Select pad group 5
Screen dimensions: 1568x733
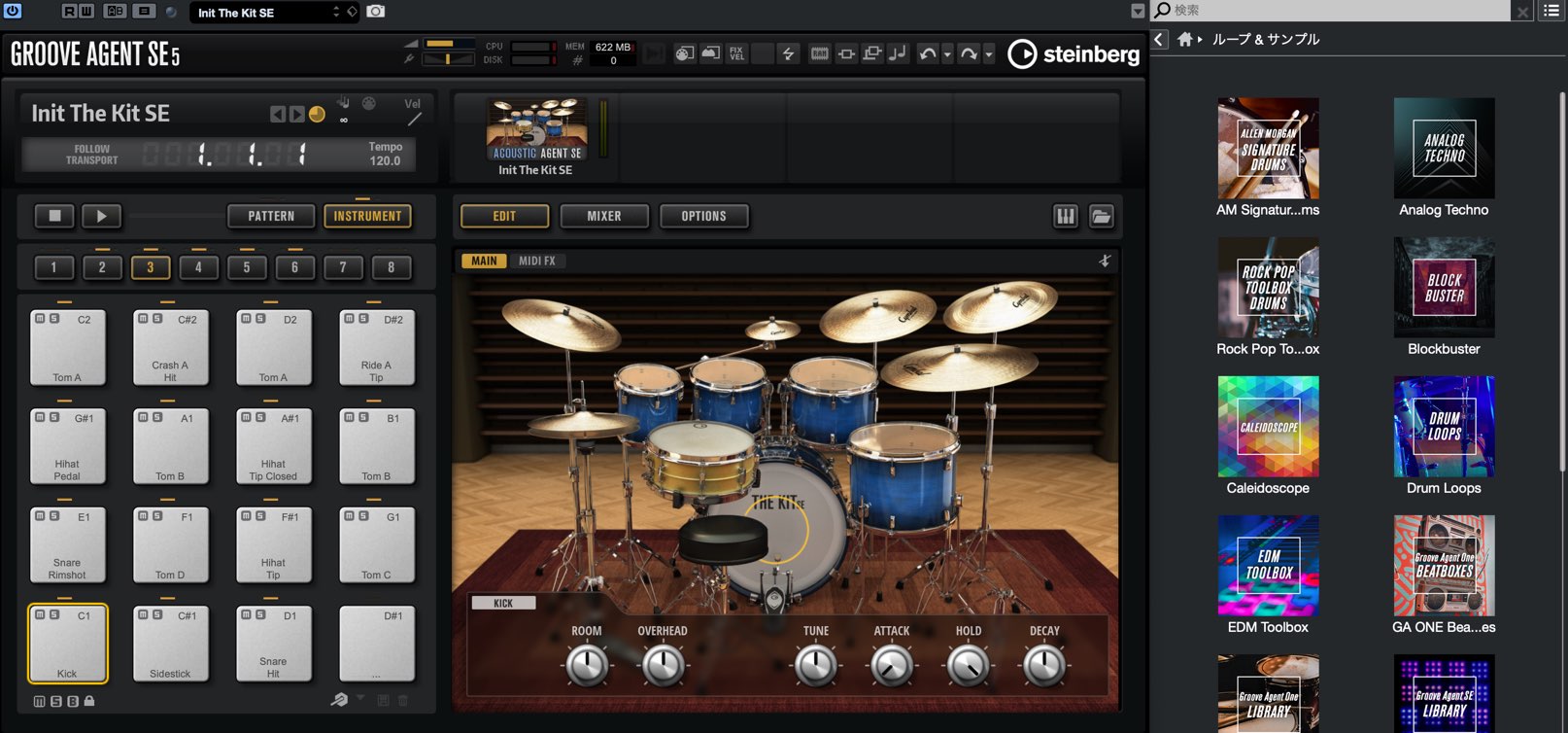tap(247, 267)
